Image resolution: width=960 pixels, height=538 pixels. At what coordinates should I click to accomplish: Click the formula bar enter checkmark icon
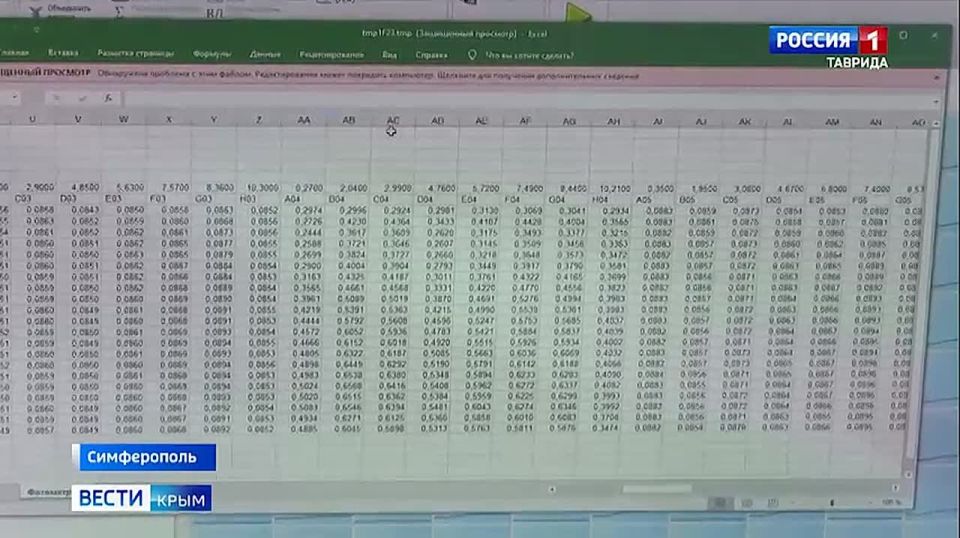pos(82,98)
